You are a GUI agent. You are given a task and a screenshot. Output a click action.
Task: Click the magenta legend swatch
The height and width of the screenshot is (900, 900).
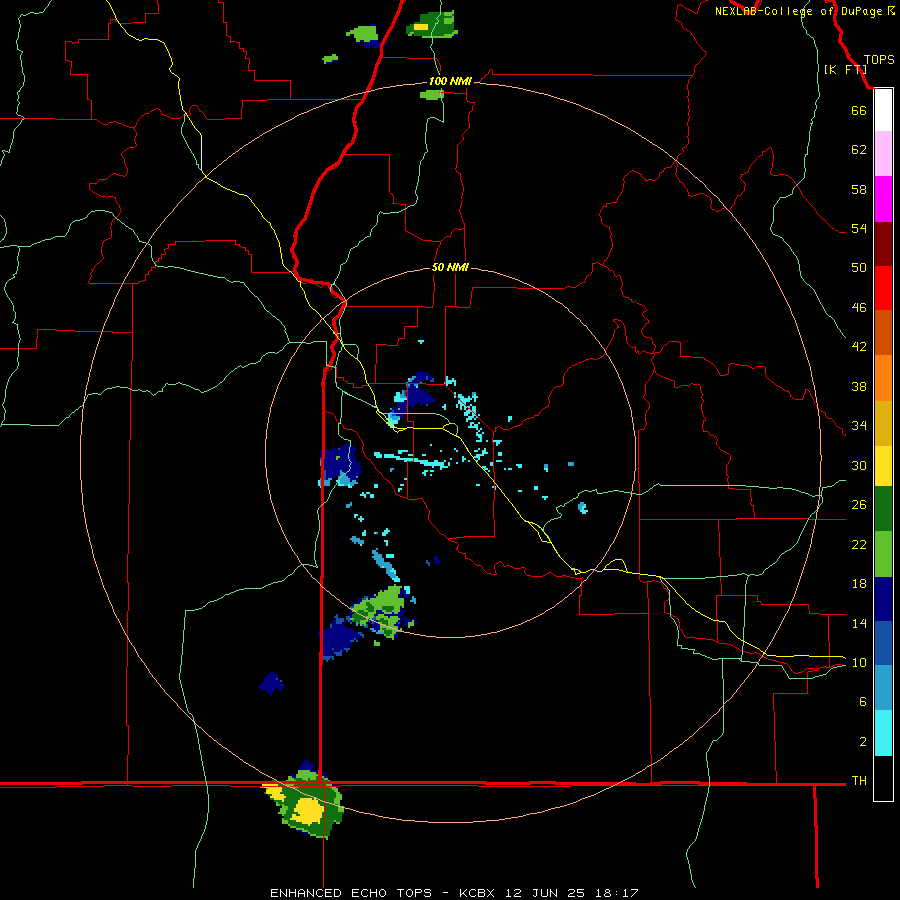883,199
